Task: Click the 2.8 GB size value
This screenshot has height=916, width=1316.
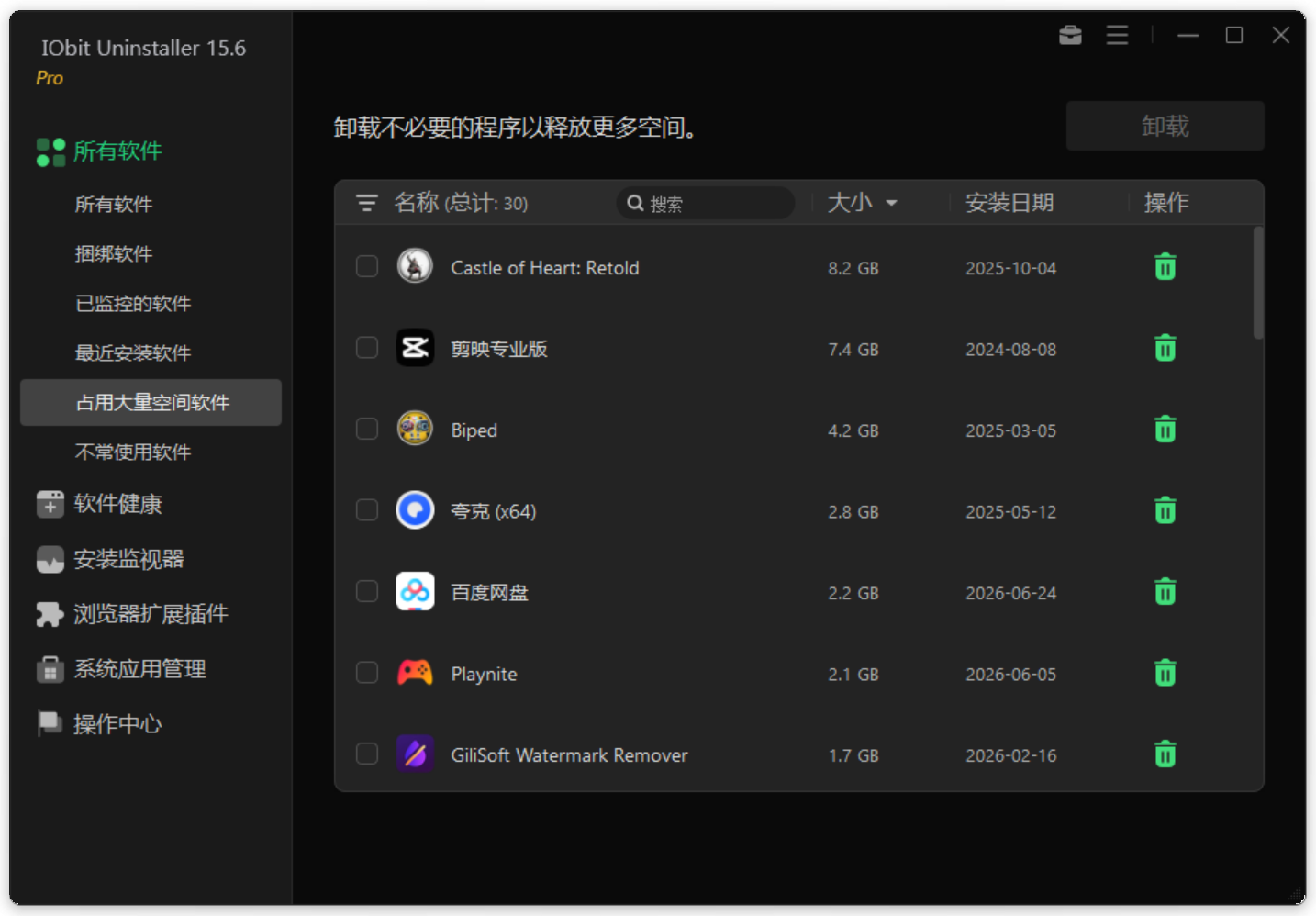Action: click(x=853, y=512)
